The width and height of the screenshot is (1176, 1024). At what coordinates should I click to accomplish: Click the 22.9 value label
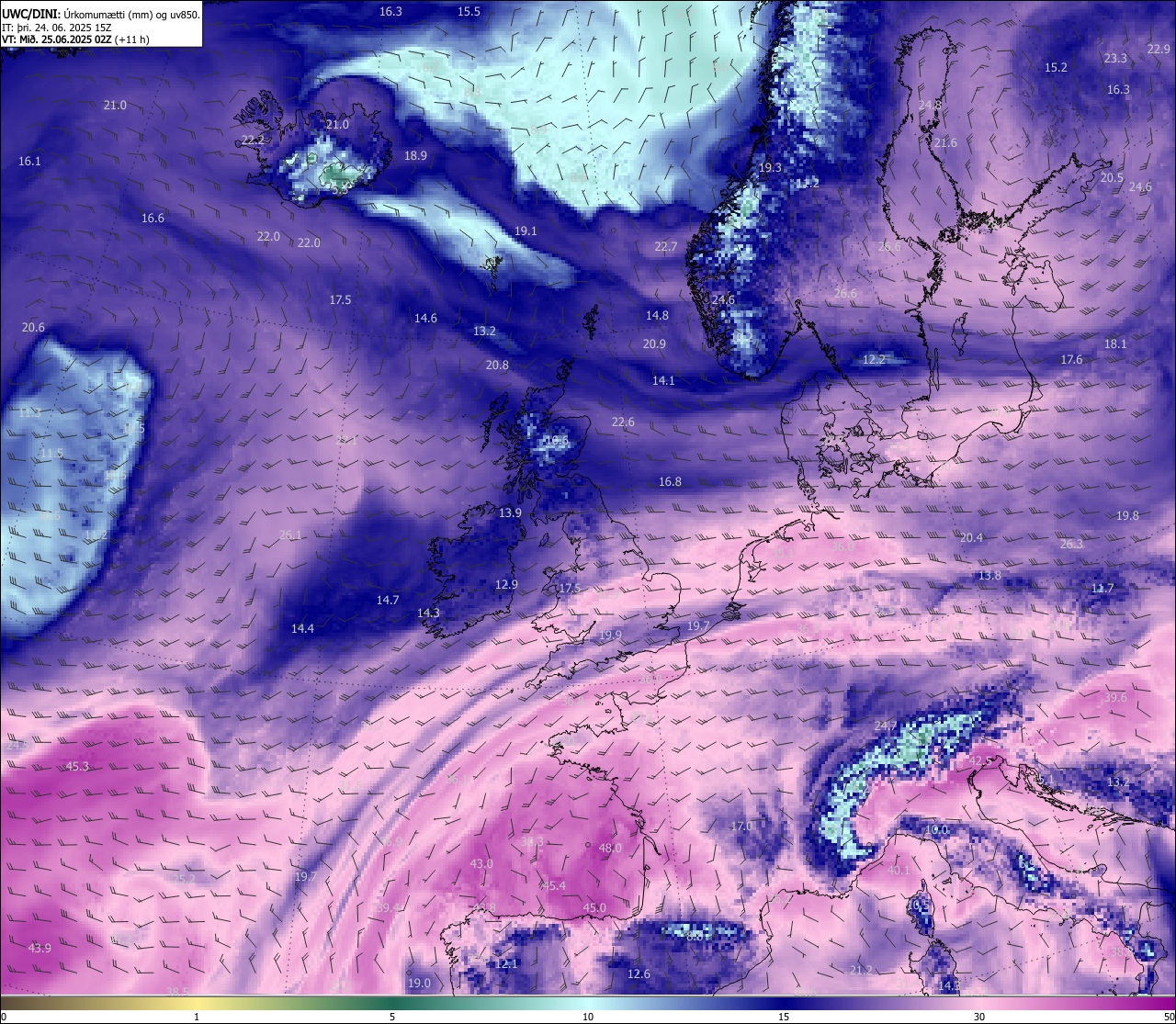[x=1159, y=49]
